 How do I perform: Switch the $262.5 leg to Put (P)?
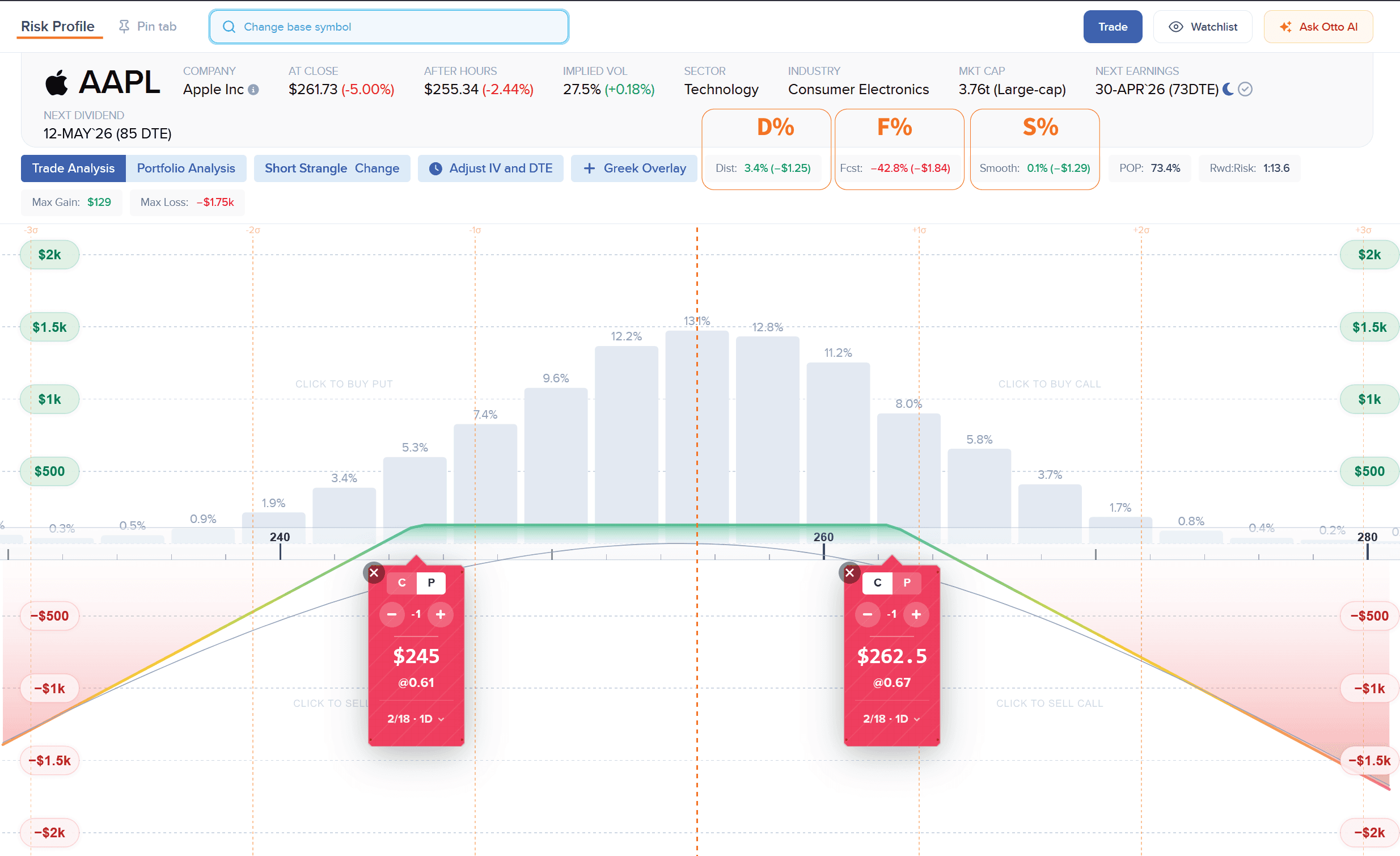907,583
